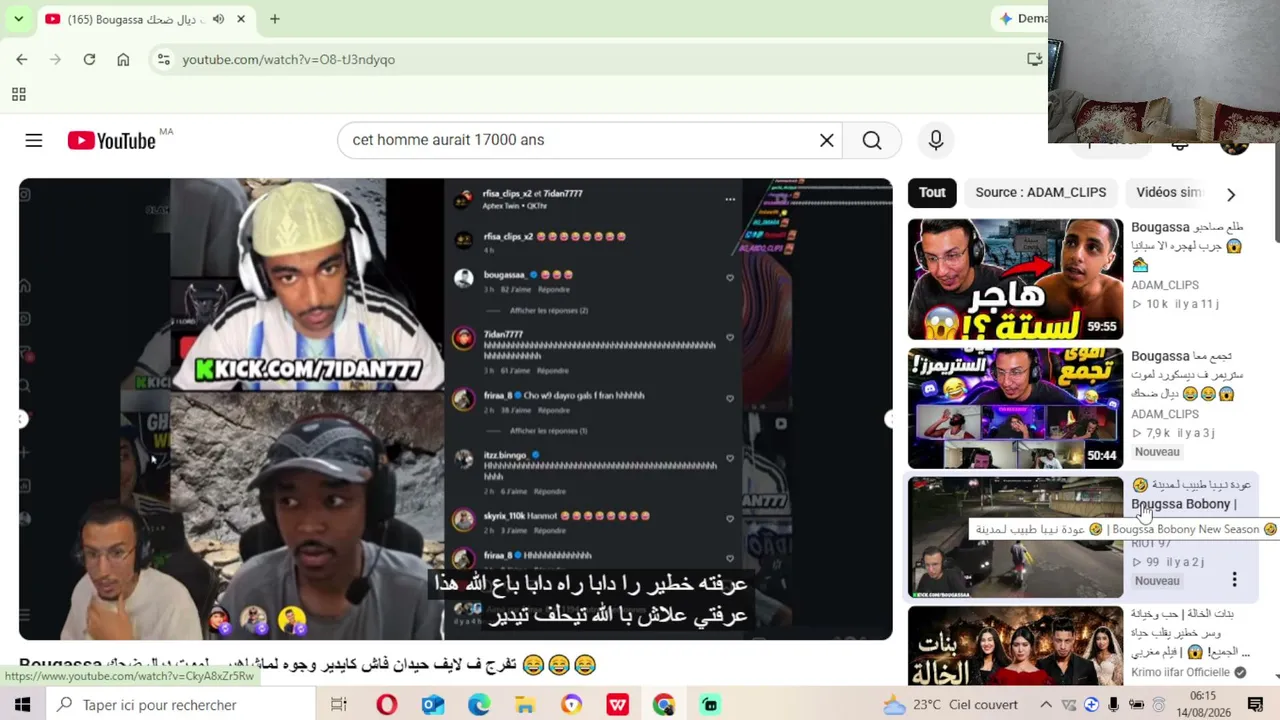Mute the tab audio speaker icon
This screenshot has height=720, width=1280.
click(x=218, y=19)
